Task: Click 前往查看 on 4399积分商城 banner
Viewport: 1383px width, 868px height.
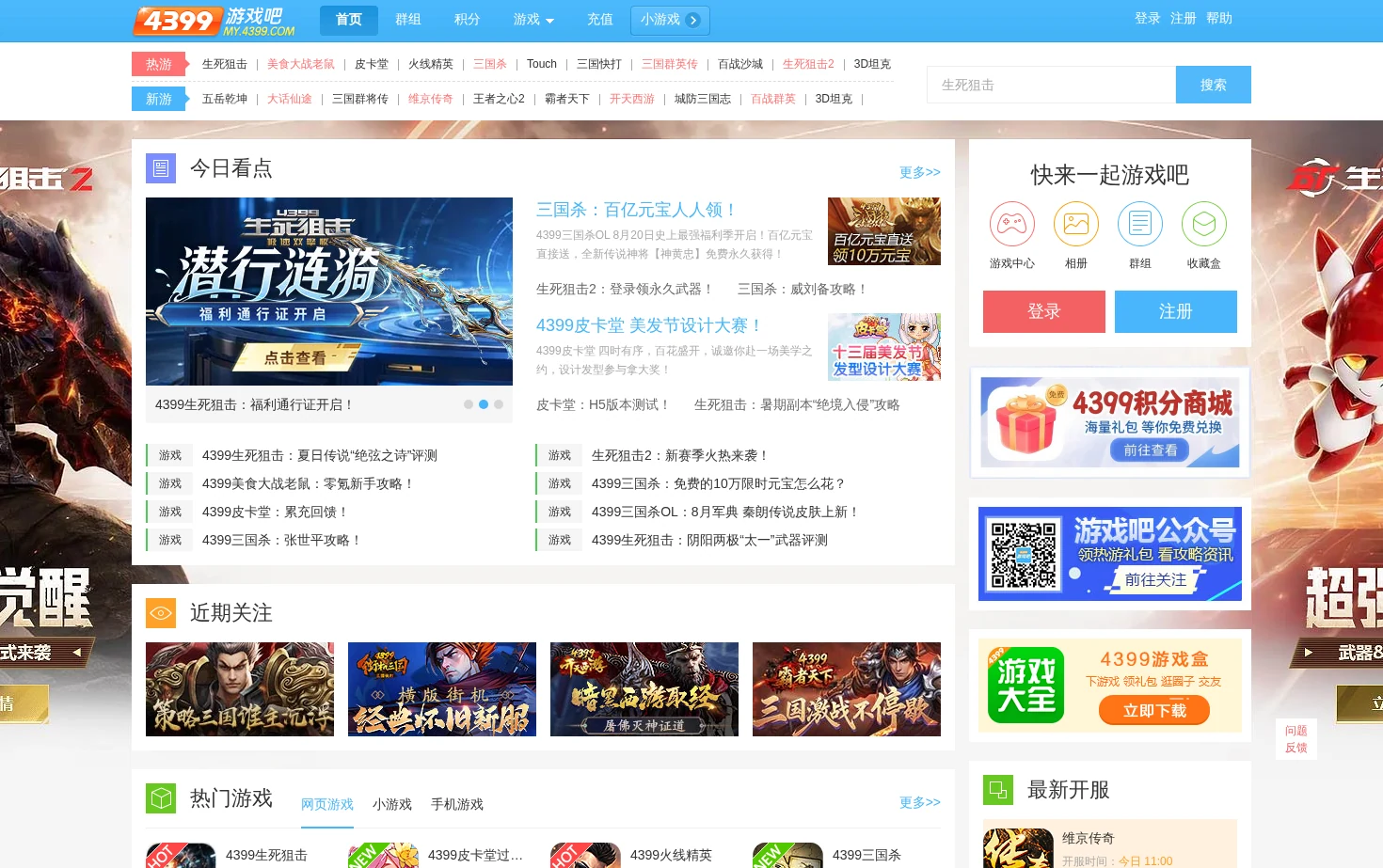Action: [x=1150, y=450]
